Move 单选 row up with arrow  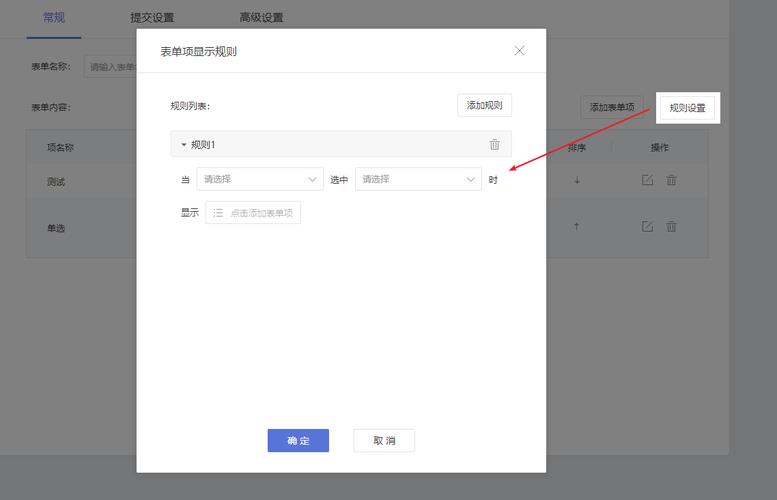(x=576, y=226)
